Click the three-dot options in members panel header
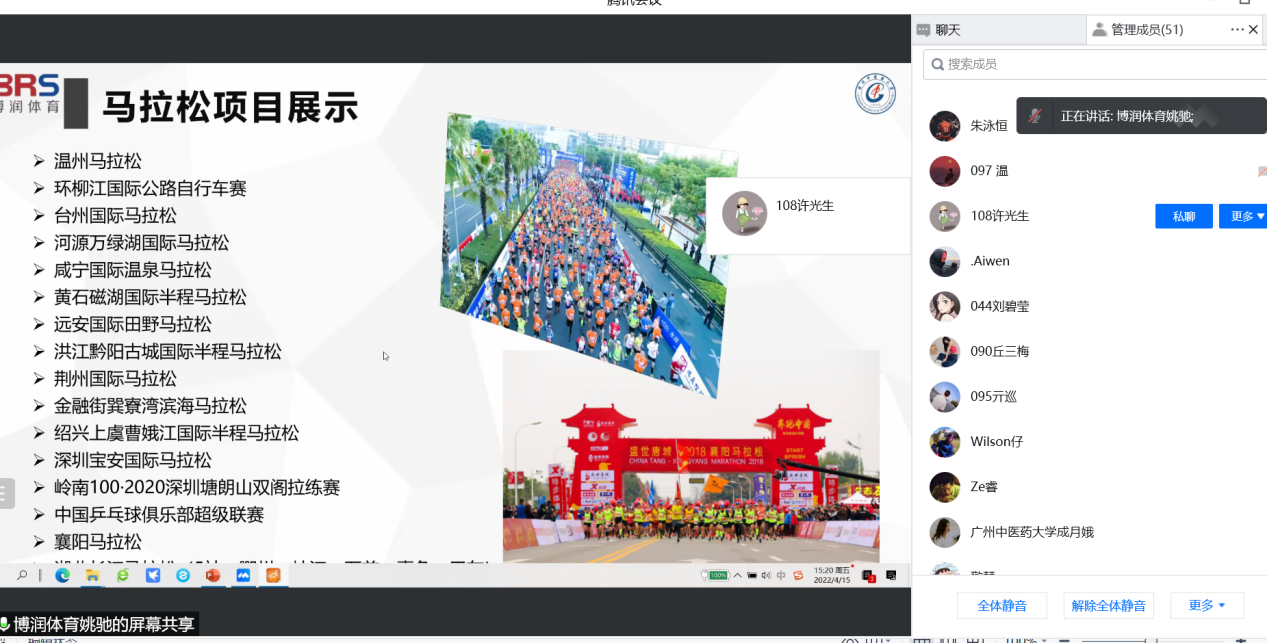Image resolution: width=1267 pixels, height=643 pixels. pyautogui.click(x=1237, y=30)
